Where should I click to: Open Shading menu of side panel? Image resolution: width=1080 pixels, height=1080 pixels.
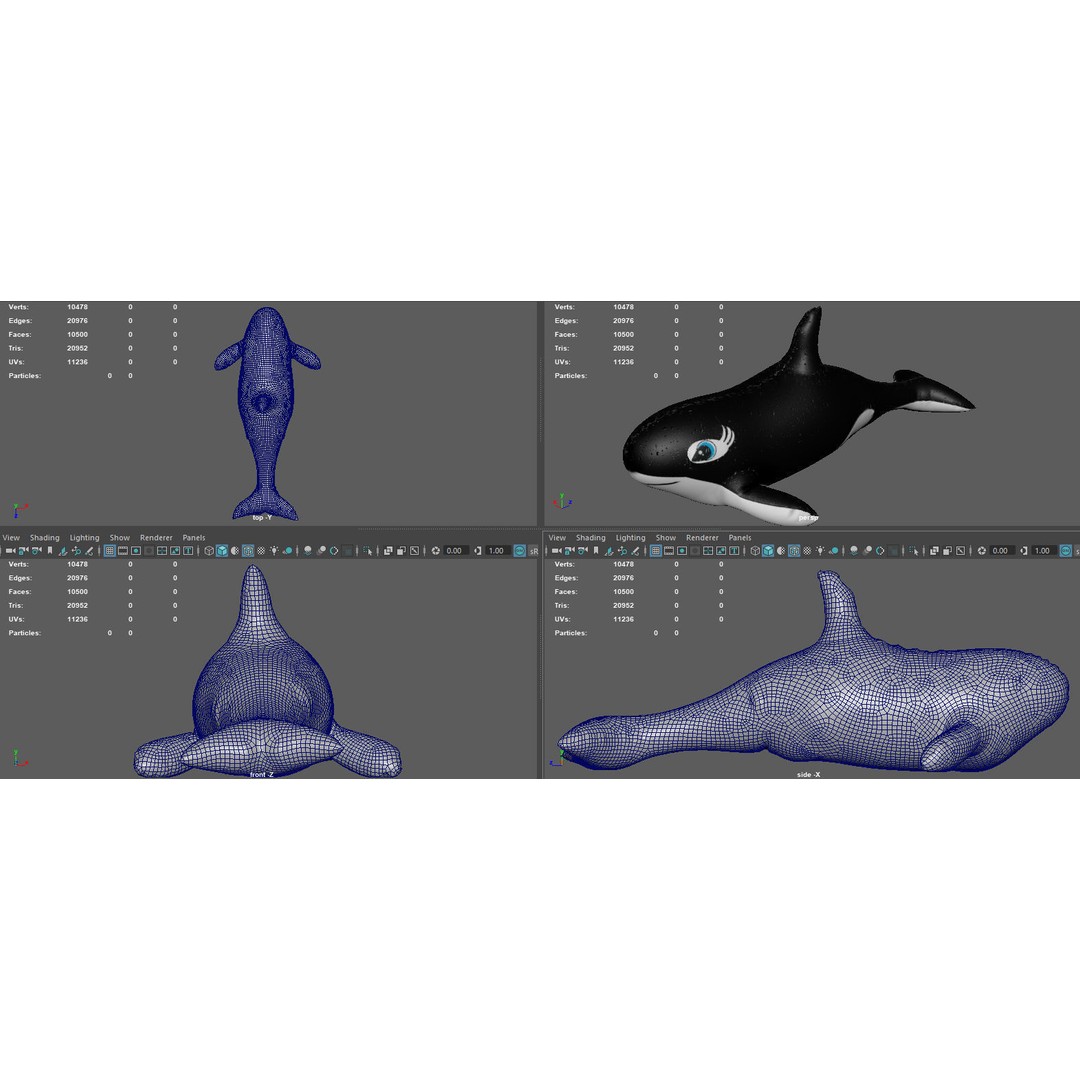pos(591,538)
